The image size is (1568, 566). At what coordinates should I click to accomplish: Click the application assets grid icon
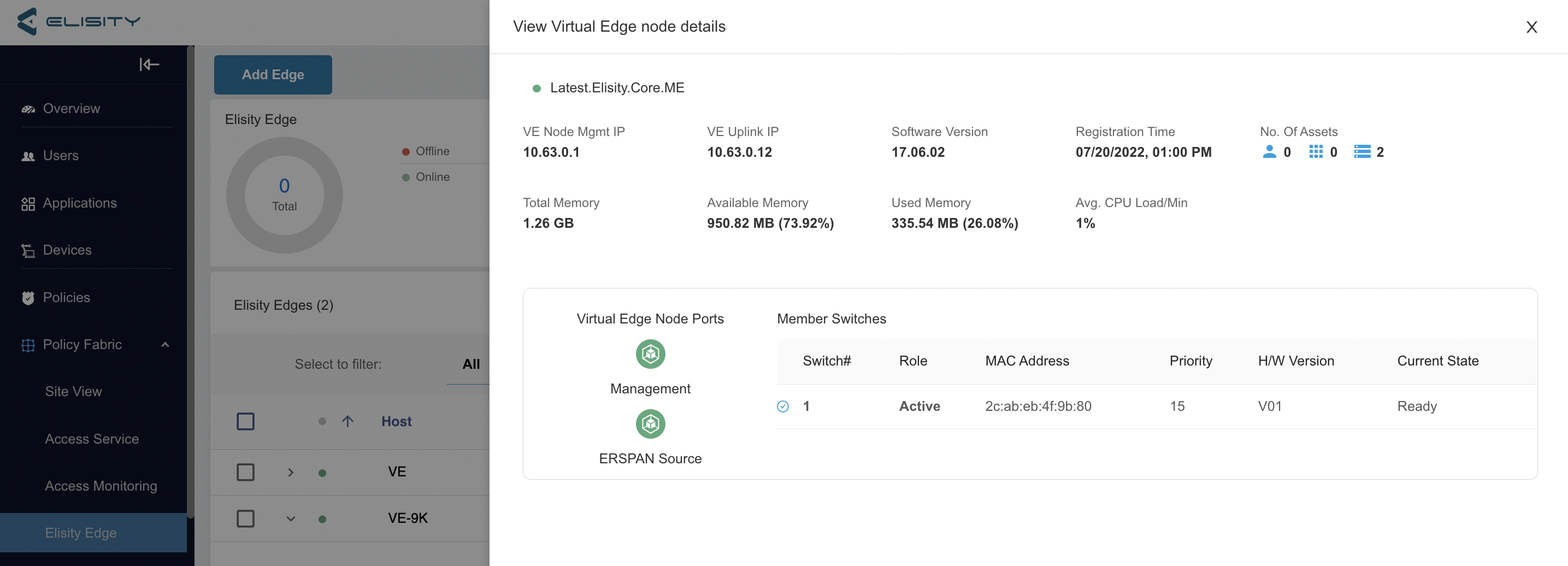[1316, 151]
